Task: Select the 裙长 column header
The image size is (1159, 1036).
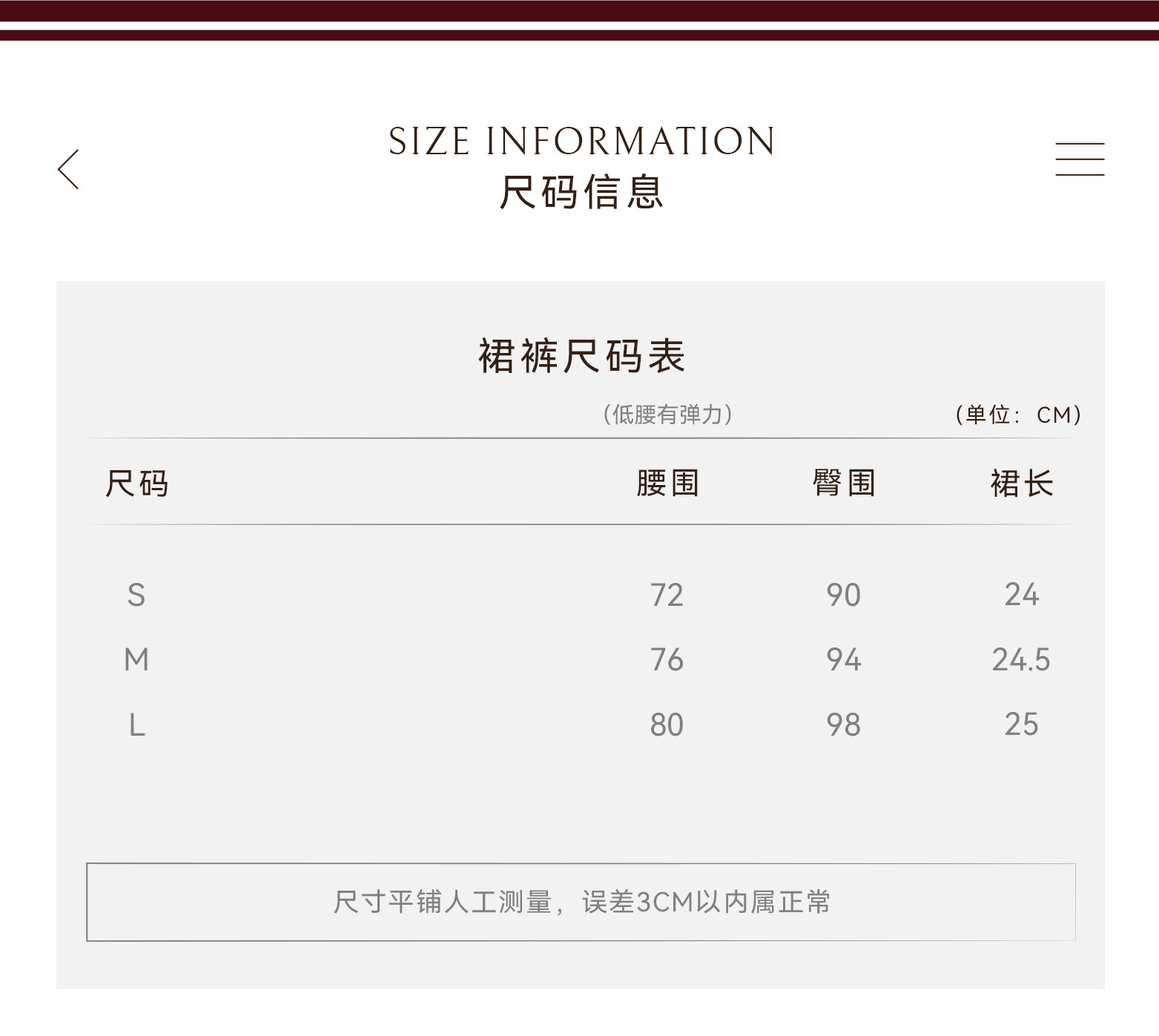Action: (1021, 484)
